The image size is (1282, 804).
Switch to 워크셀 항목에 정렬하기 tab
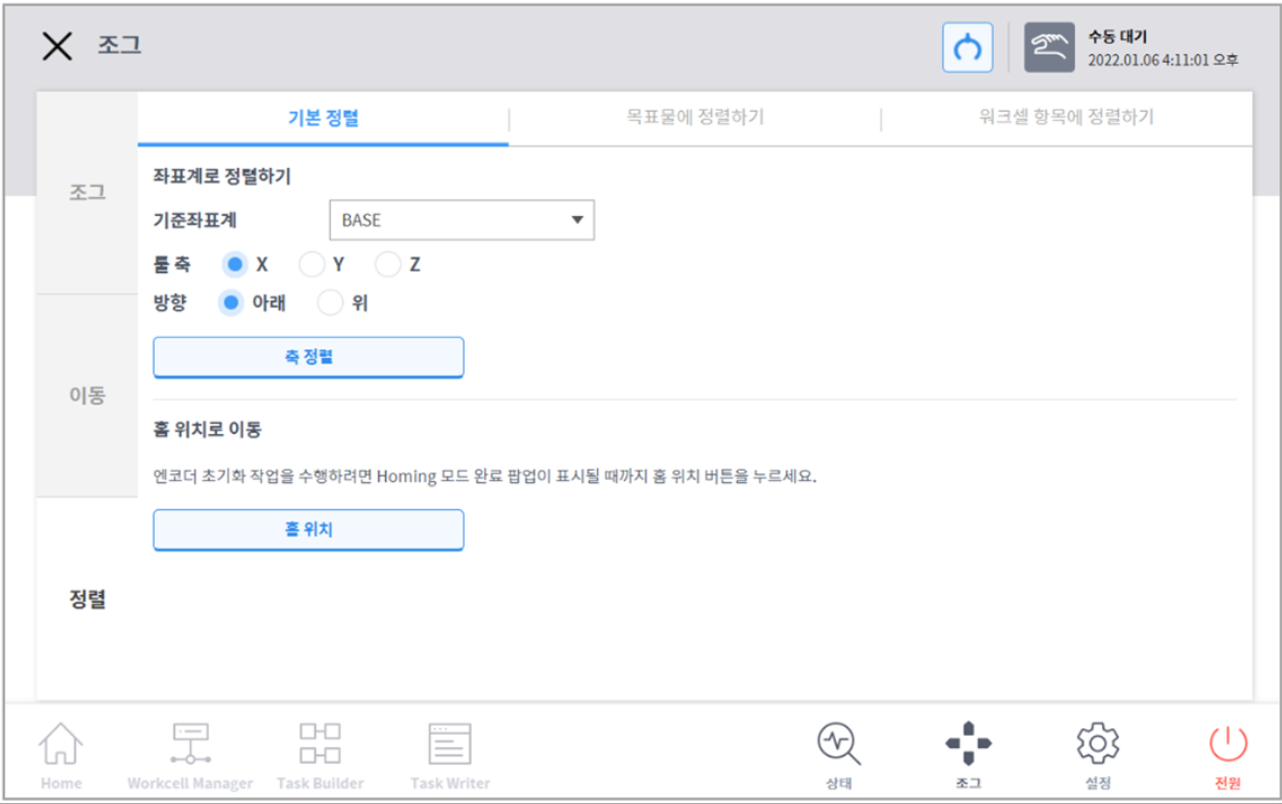tap(1066, 118)
